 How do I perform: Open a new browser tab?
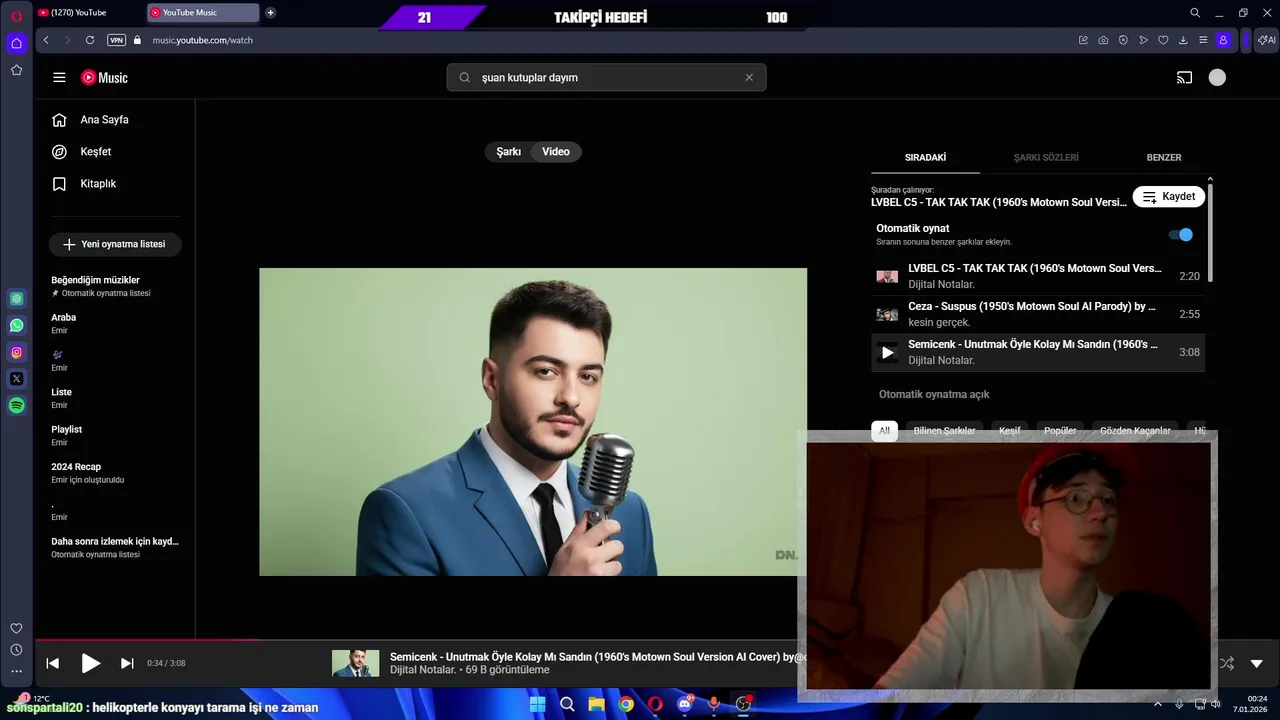[270, 13]
